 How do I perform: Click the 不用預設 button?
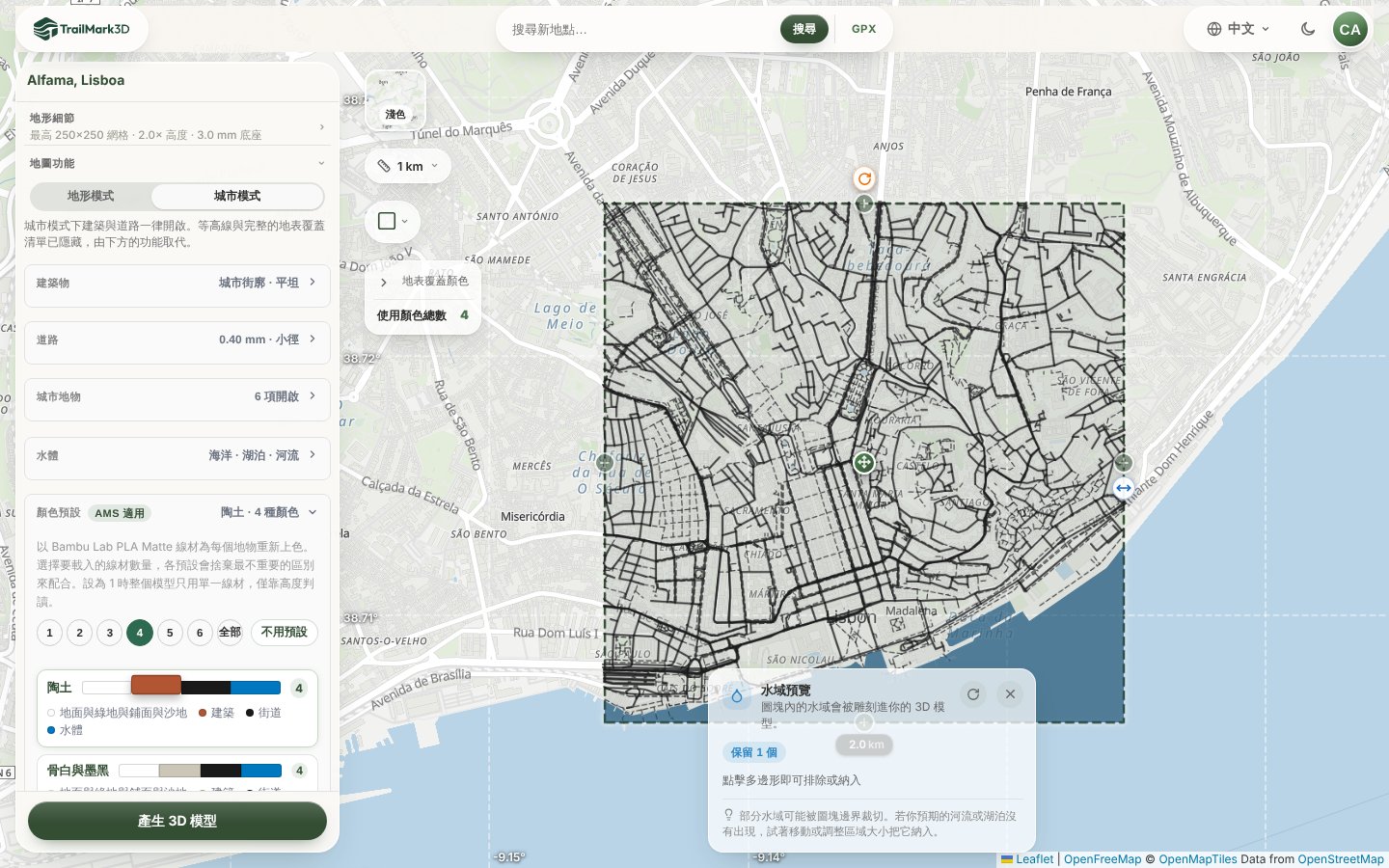coord(285,633)
